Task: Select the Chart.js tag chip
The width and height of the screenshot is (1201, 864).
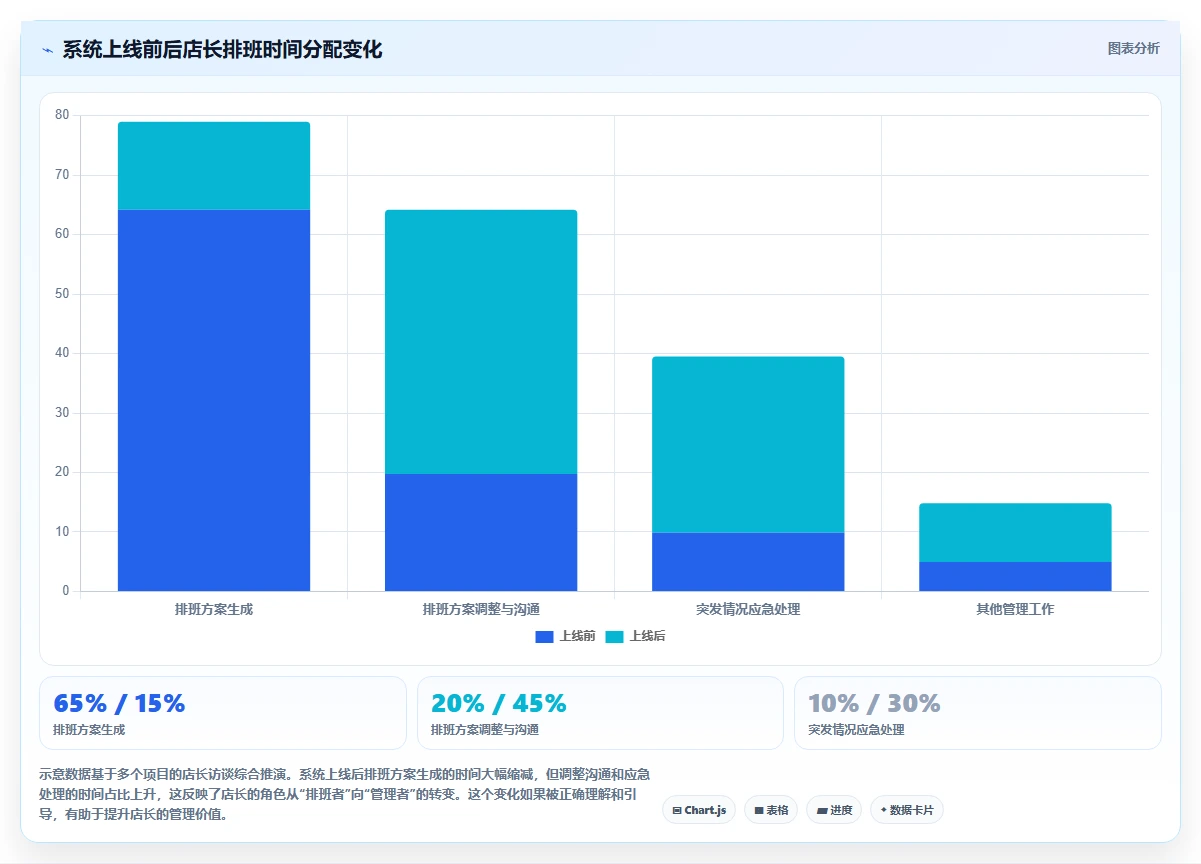Action: pyautogui.click(x=699, y=810)
